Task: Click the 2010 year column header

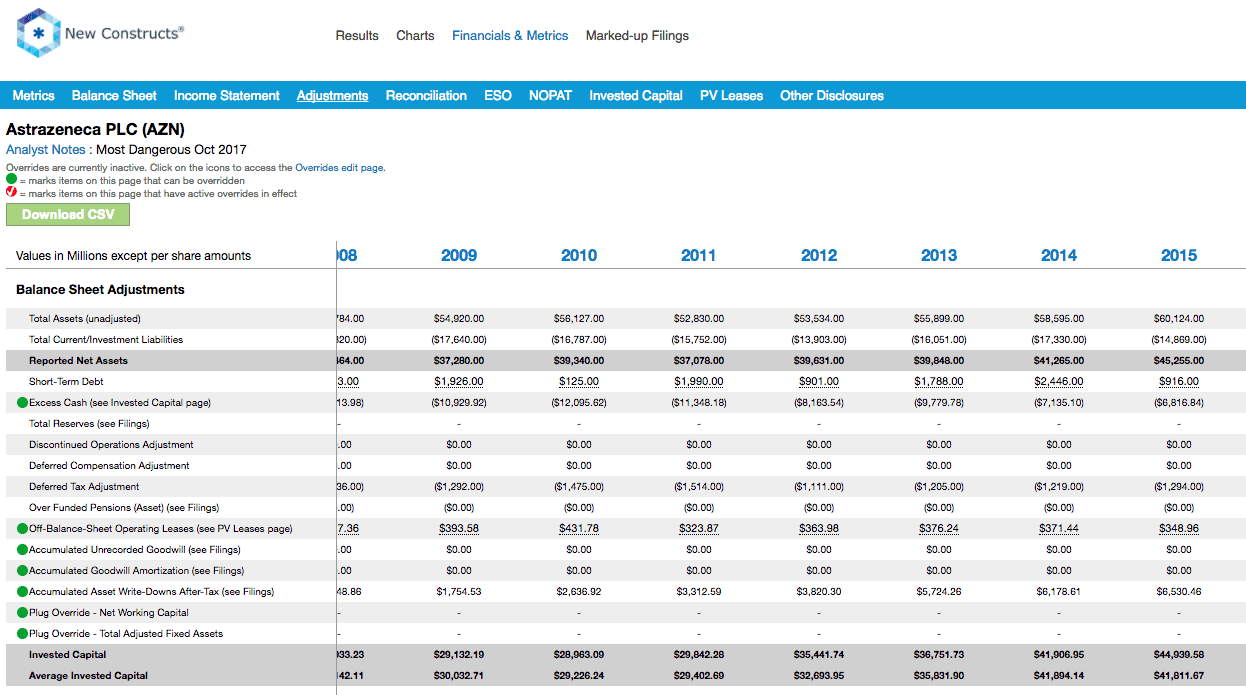Action: coord(579,256)
